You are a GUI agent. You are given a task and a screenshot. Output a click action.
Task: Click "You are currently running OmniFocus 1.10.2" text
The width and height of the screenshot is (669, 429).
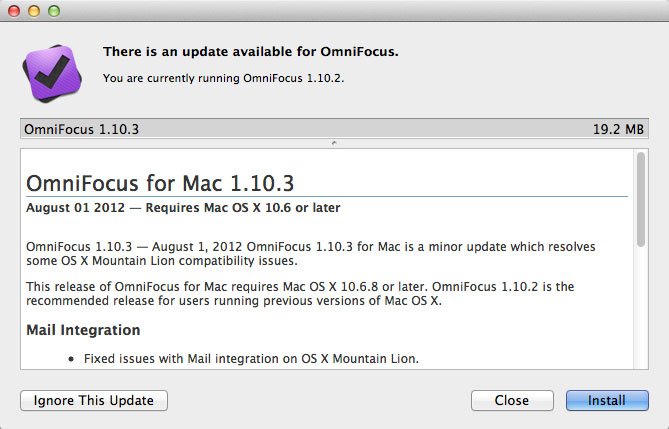coord(223,79)
